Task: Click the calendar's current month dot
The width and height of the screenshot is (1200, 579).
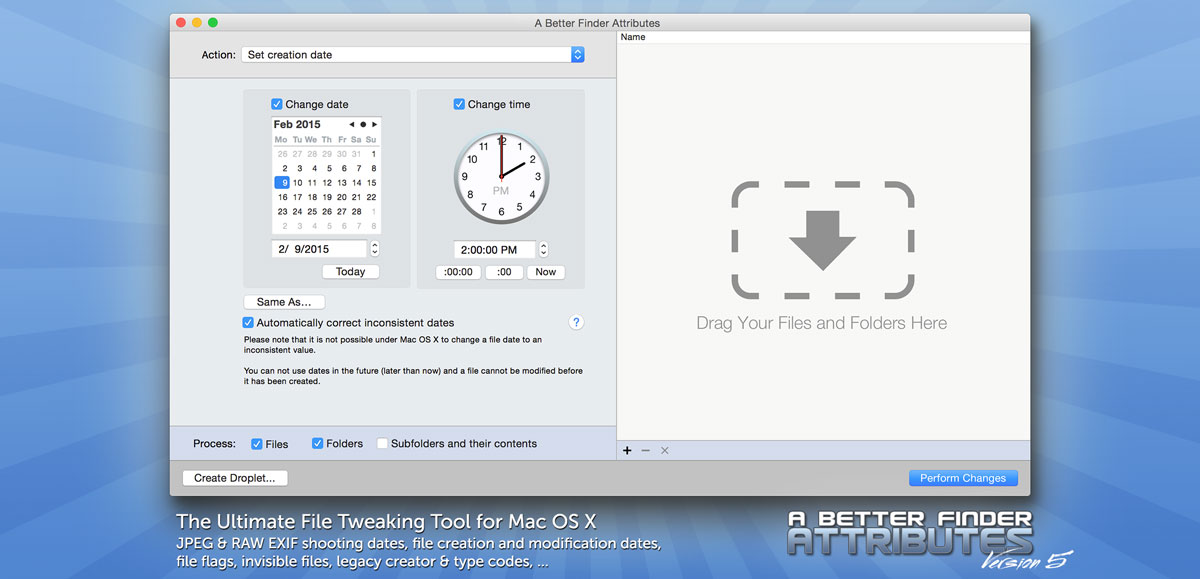Action: coord(363,125)
